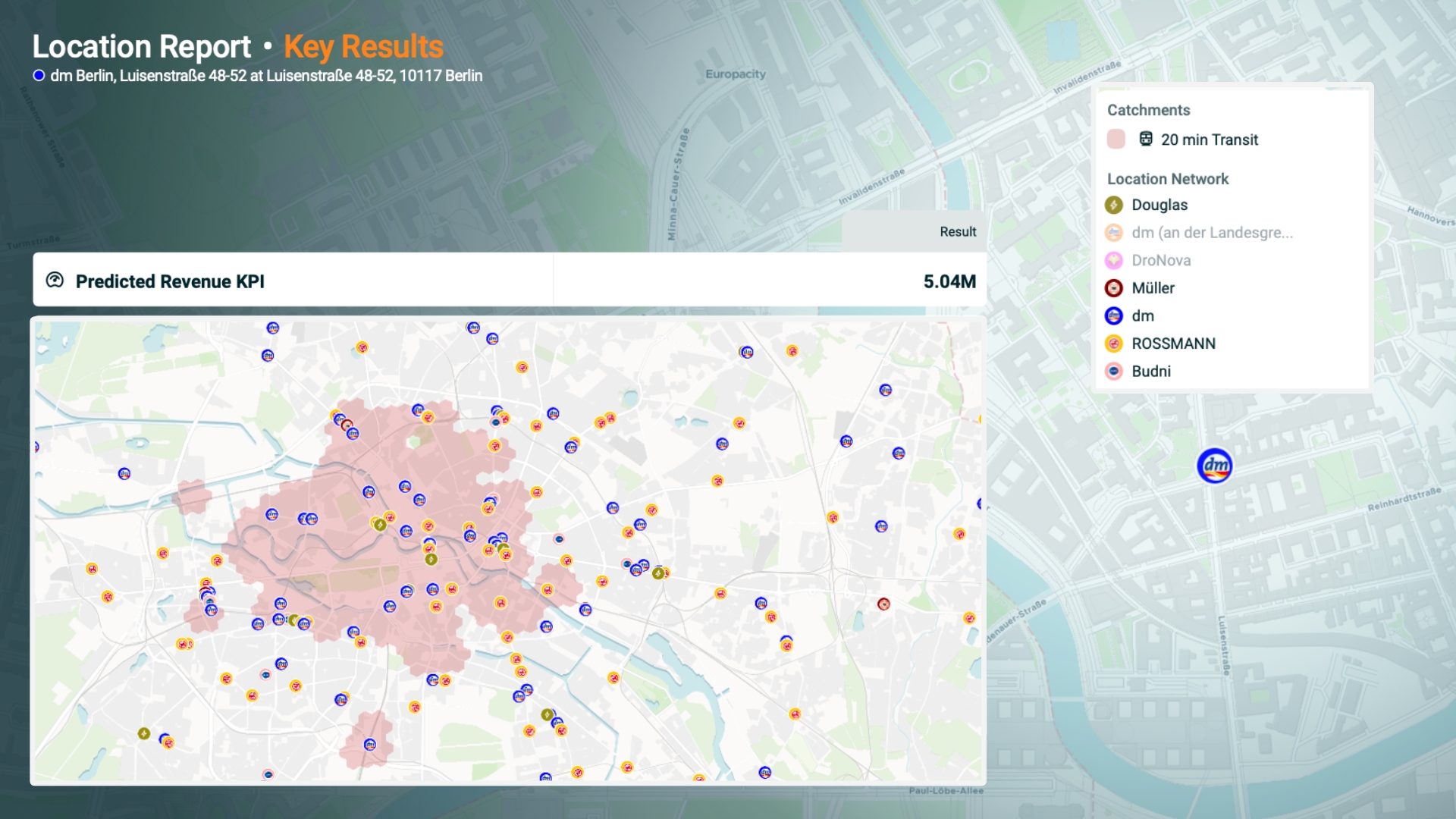The image size is (1456, 819).
Task: Click the large dm store marker on map
Action: tap(1214, 466)
